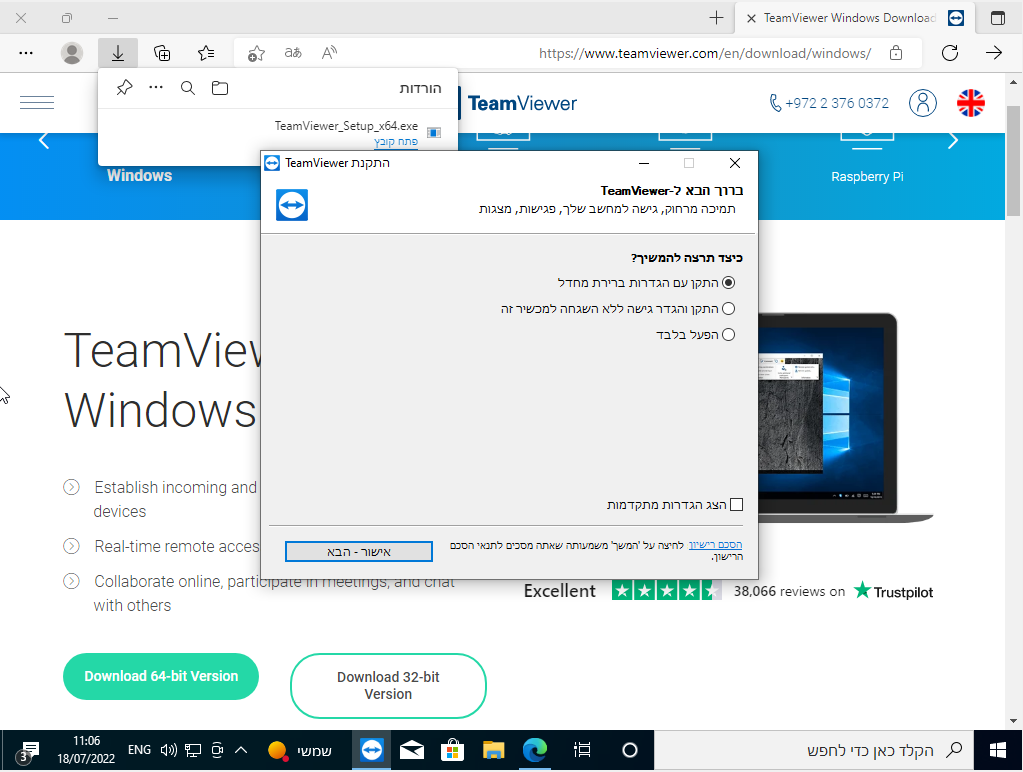Screen dimensions: 1023x772
Task: Click the TeamViewer logo on website
Action: coord(522,103)
